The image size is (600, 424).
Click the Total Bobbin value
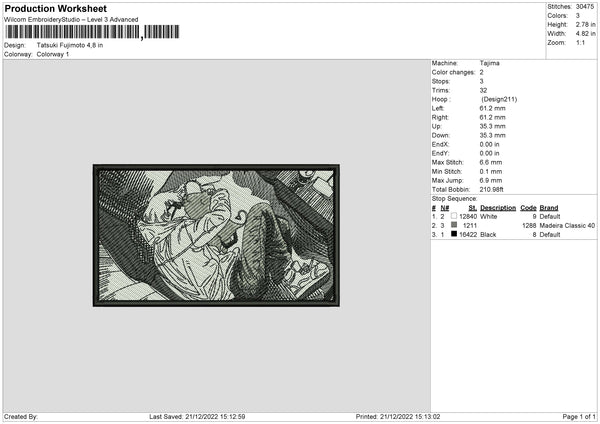[491, 189]
